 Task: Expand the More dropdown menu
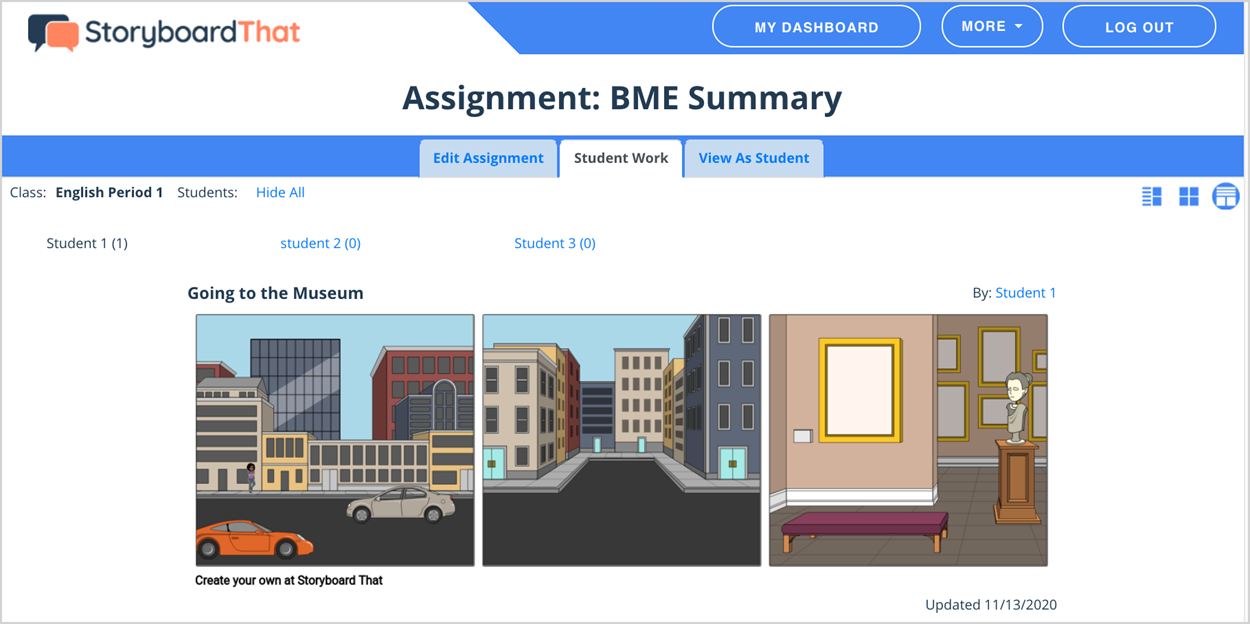(x=992, y=27)
